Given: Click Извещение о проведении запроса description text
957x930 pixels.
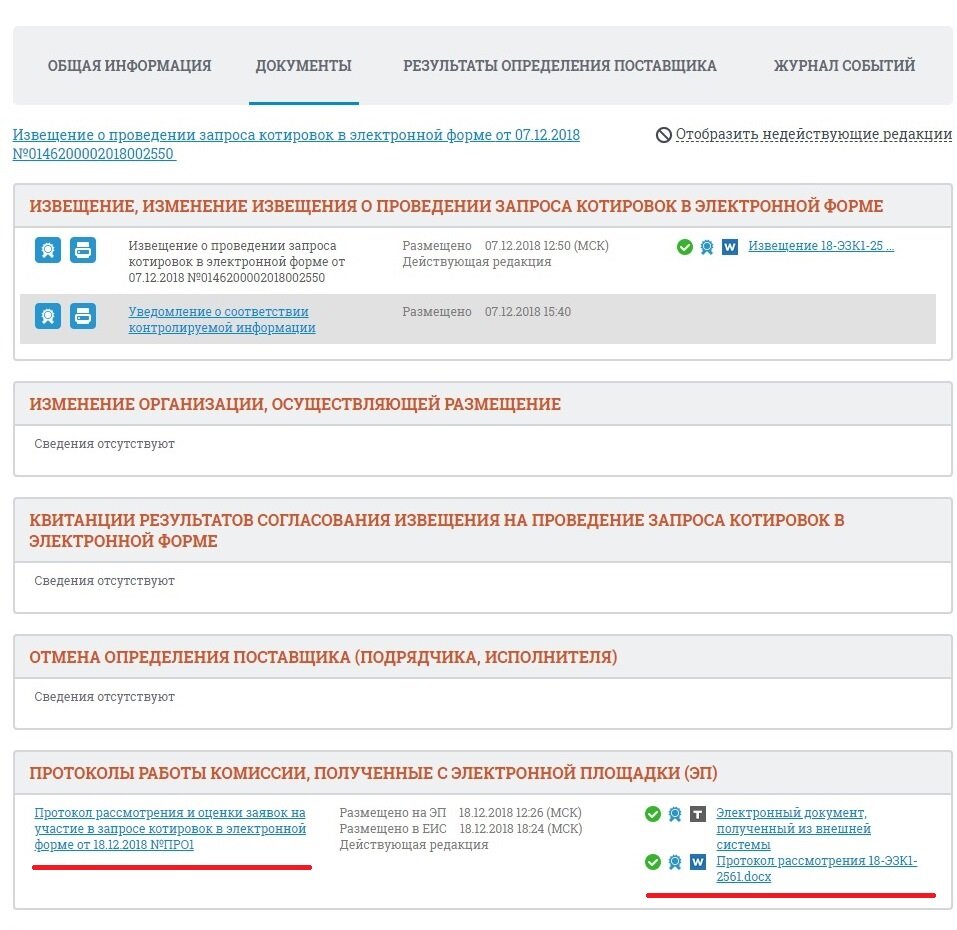Looking at the screenshot, I should pyautogui.click(x=236, y=262).
